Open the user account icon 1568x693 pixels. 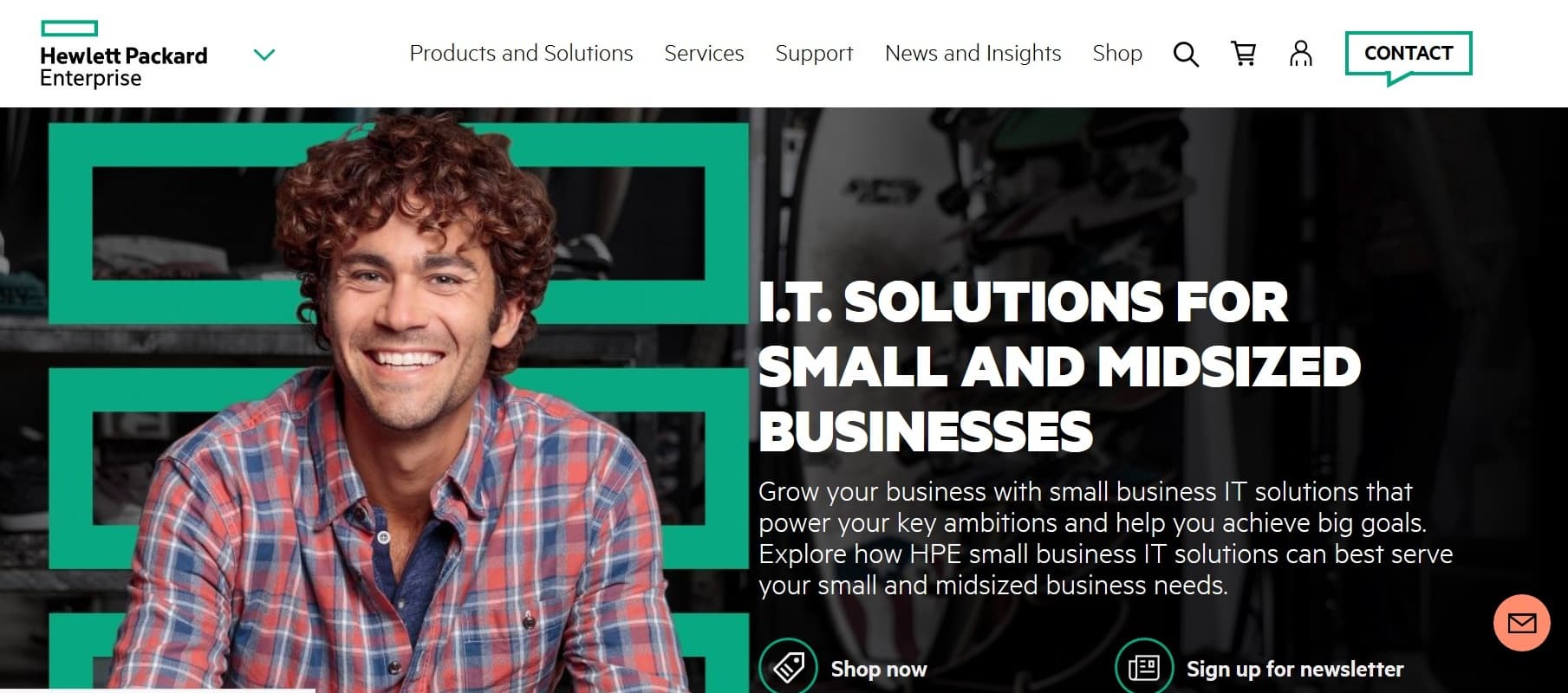pyautogui.click(x=1301, y=54)
